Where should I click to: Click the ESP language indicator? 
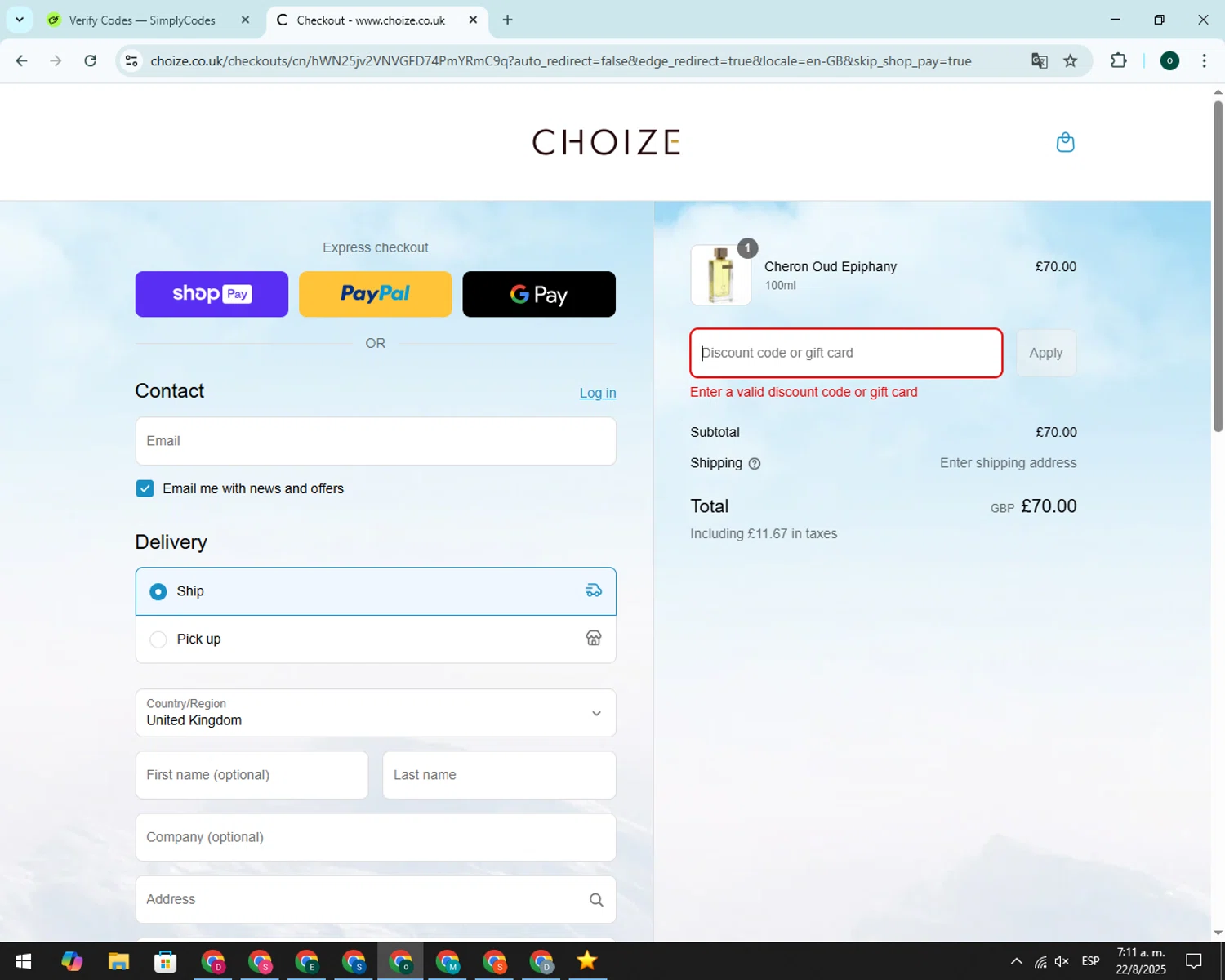[1090, 961]
